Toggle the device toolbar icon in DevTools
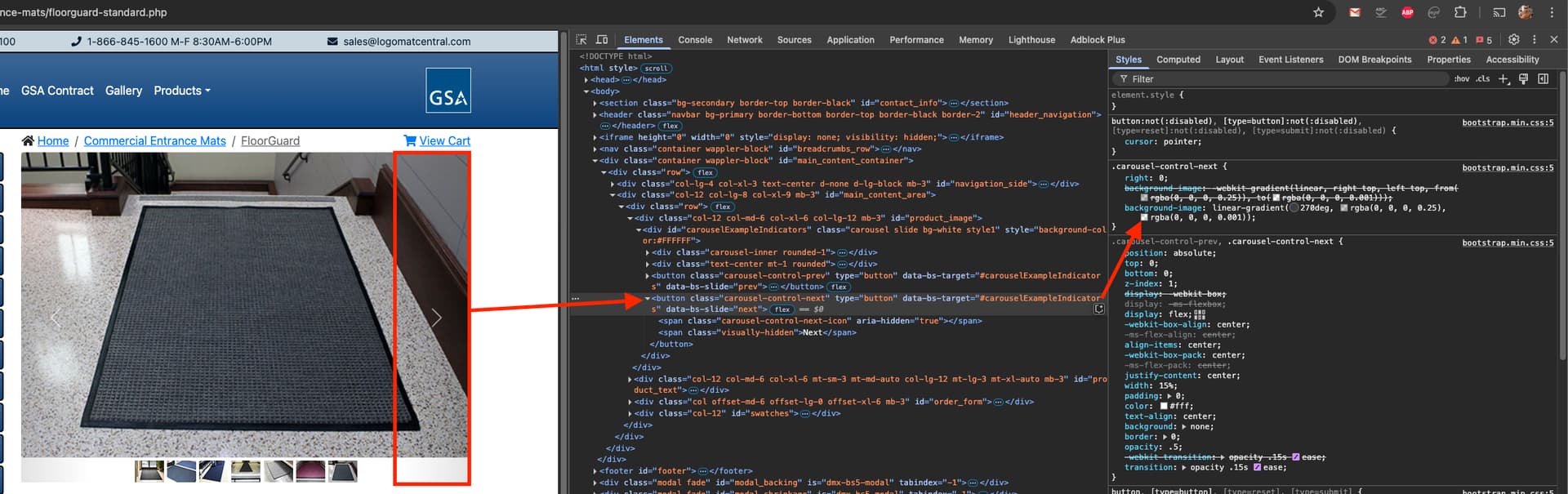 [x=602, y=39]
